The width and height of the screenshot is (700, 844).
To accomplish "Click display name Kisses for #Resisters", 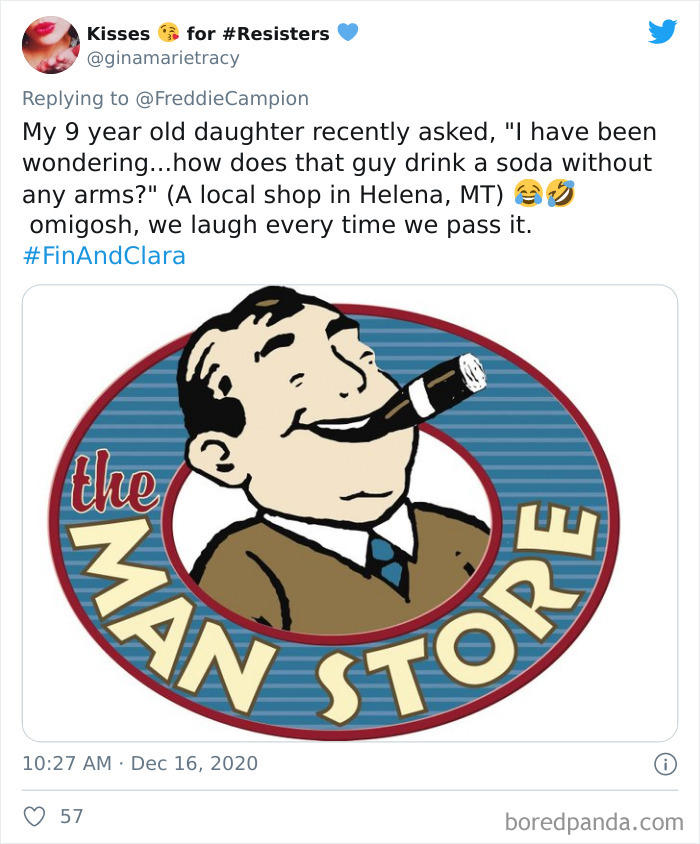I will pos(208,33).
